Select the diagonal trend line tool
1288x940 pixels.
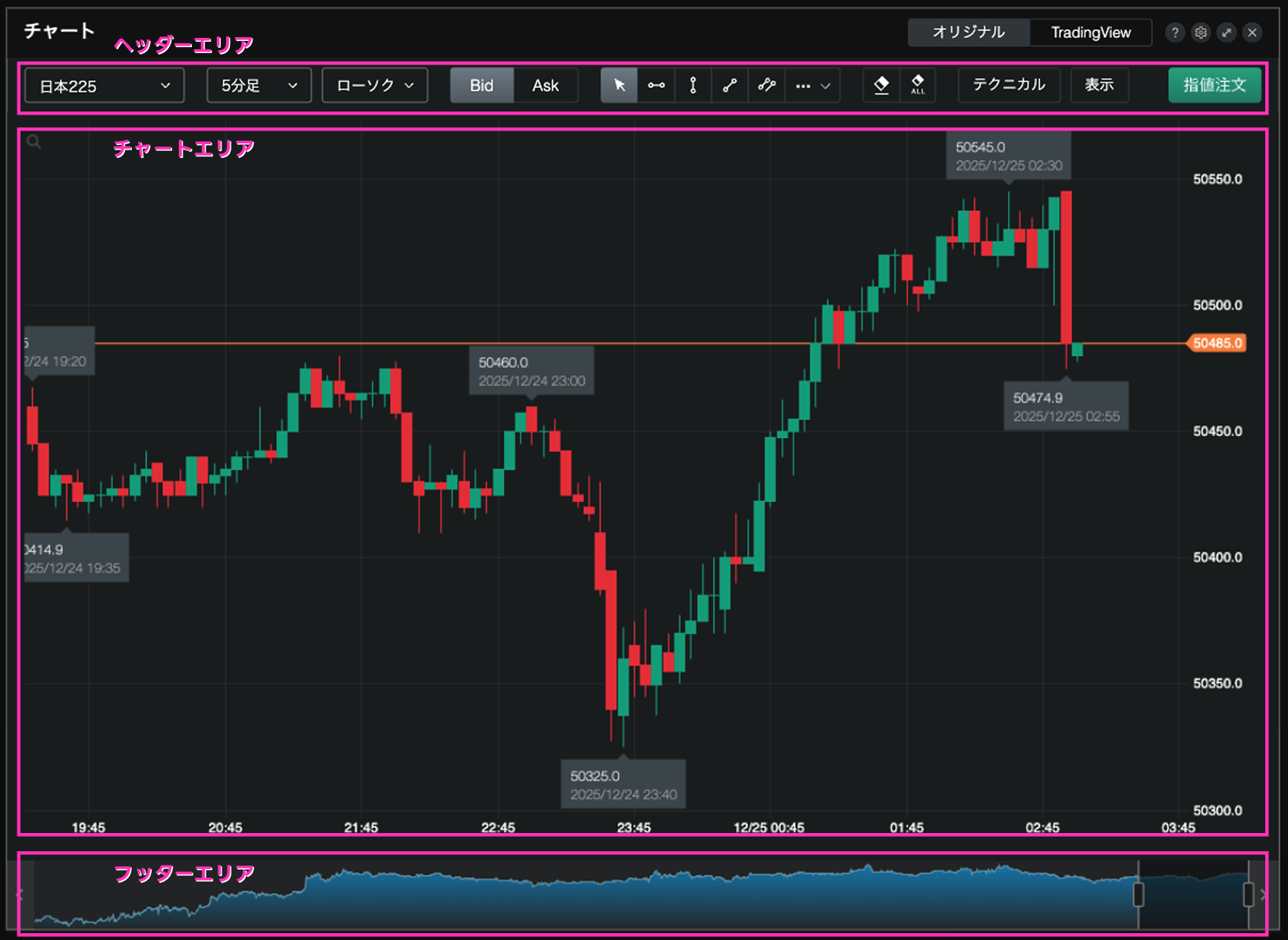click(x=730, y=86)
